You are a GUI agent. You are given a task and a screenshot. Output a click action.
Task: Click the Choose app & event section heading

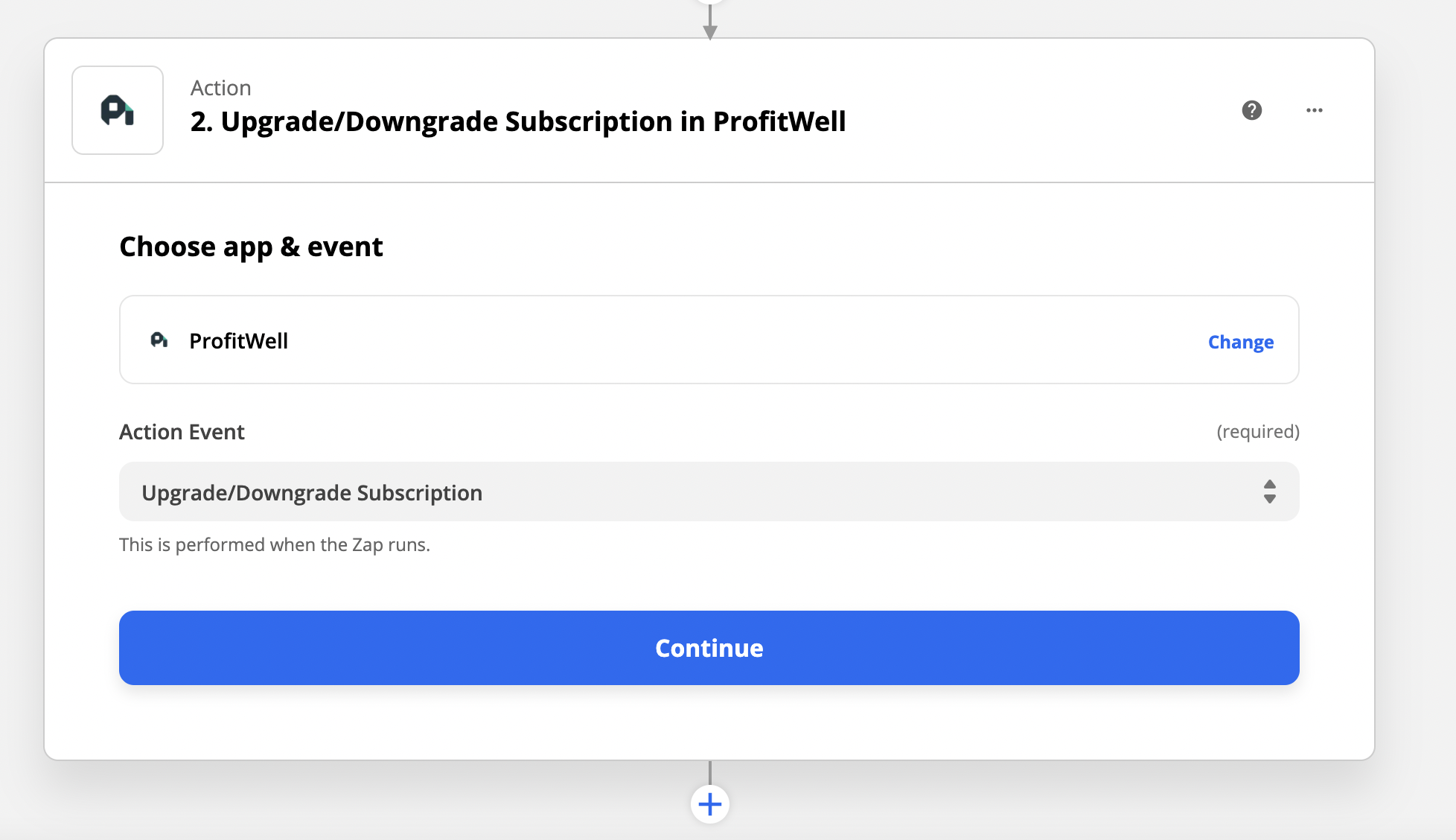(x=251, y=246)
